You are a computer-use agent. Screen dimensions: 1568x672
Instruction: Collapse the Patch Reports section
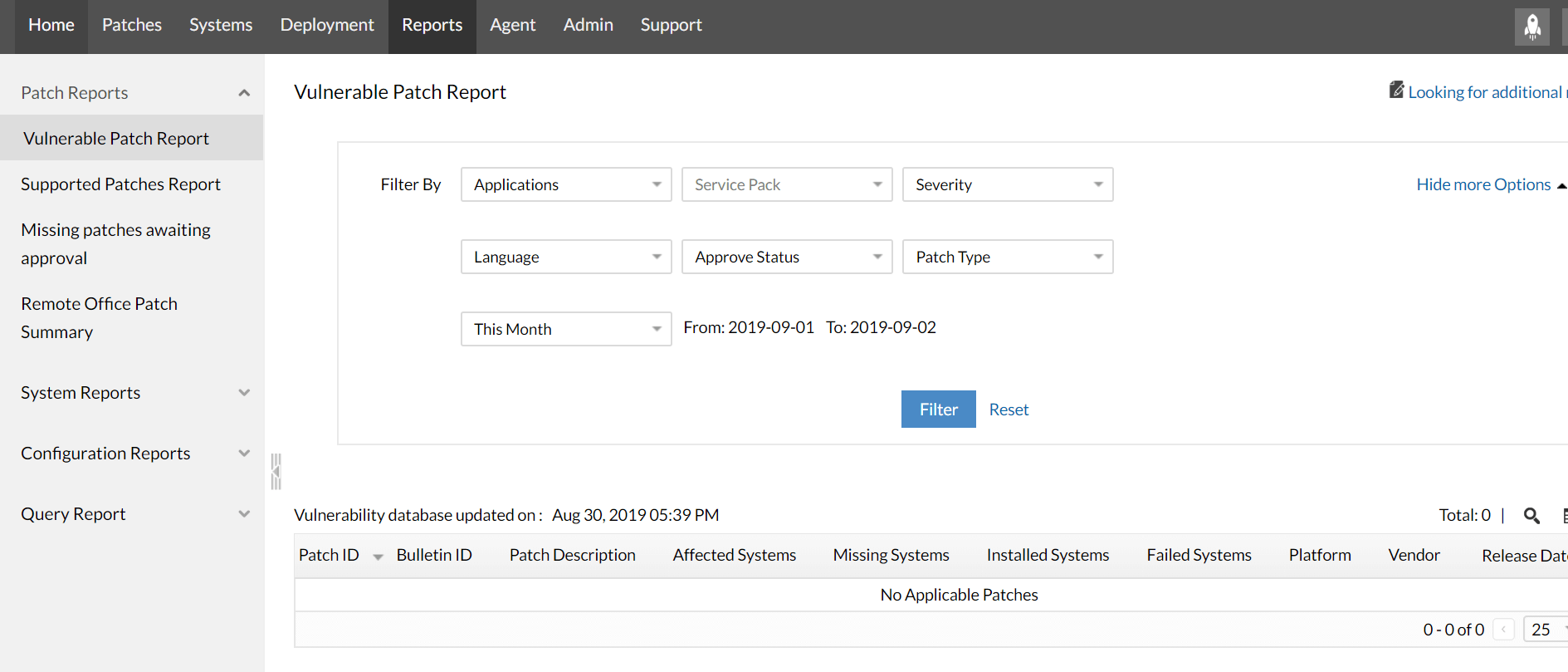(244, 93)
